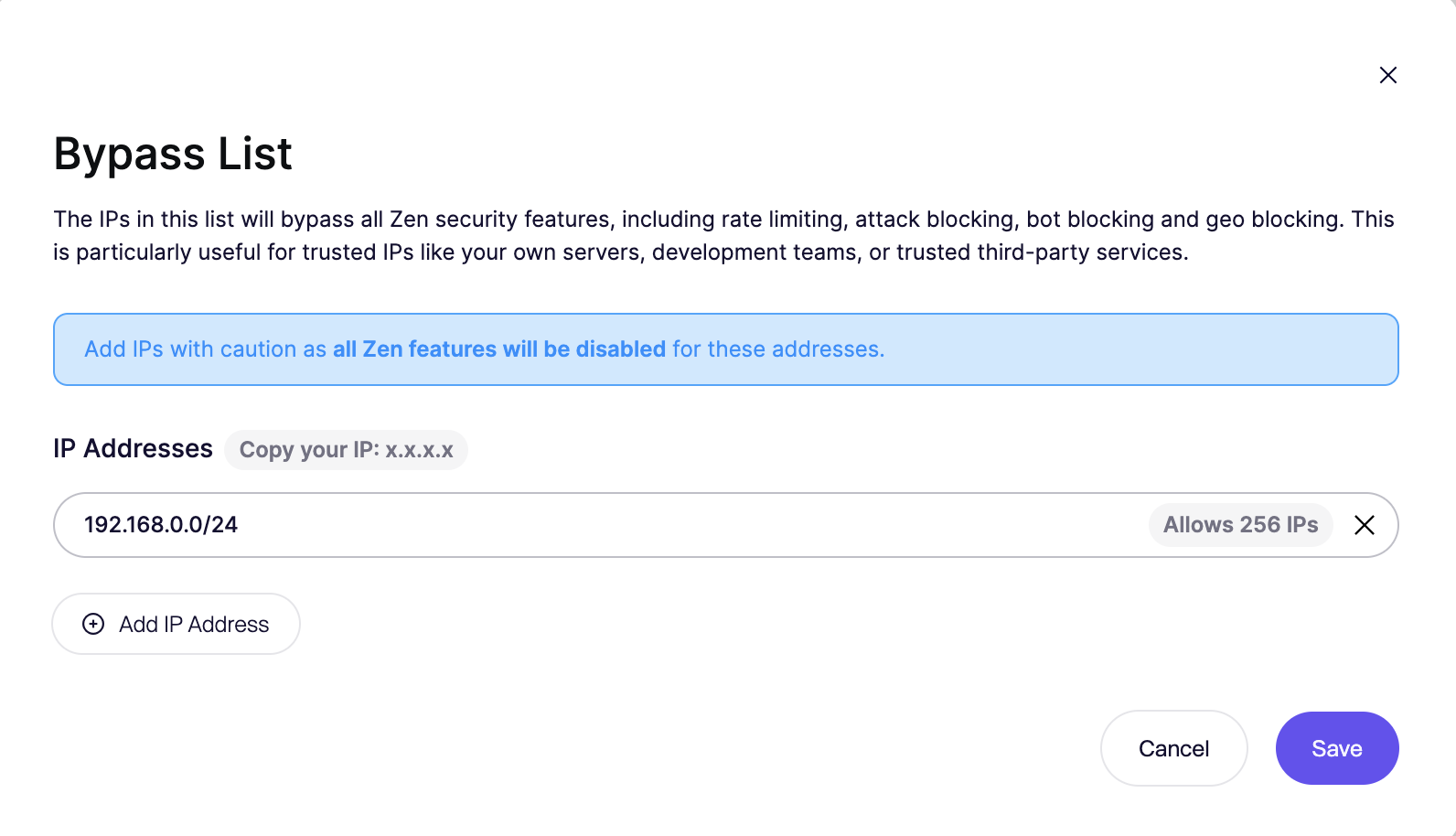
Task: Click the 'for these addresses' banner text
Action: point(777,349)
